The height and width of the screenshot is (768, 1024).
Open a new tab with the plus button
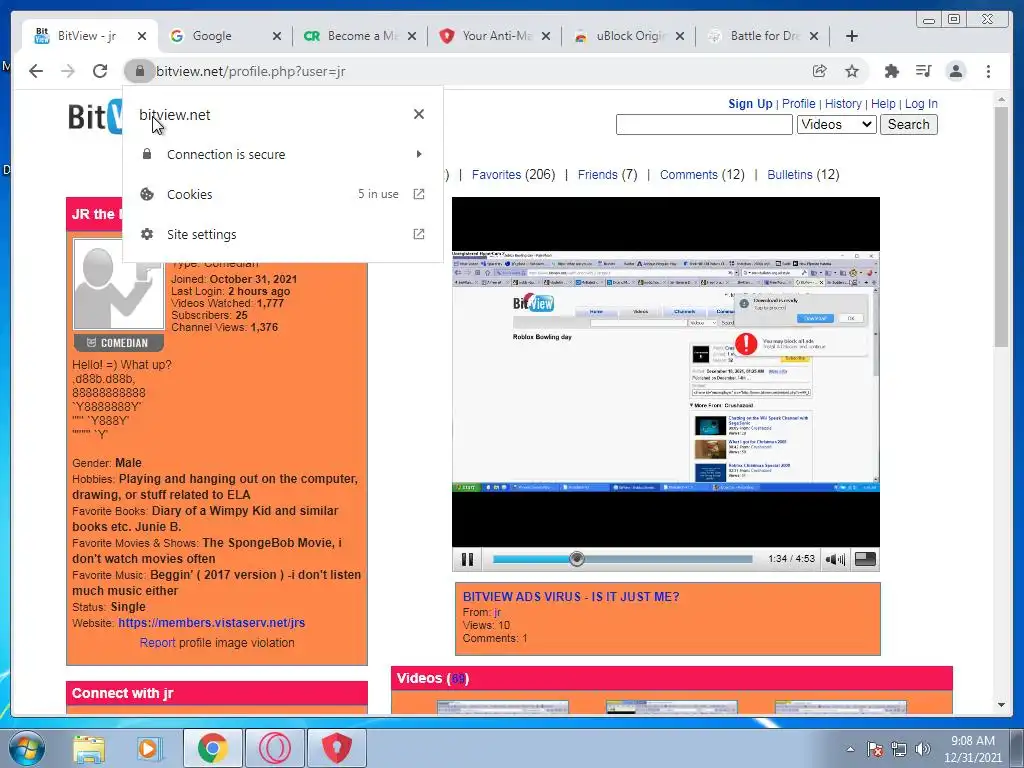pyautogui.click(x=852, y=36)
